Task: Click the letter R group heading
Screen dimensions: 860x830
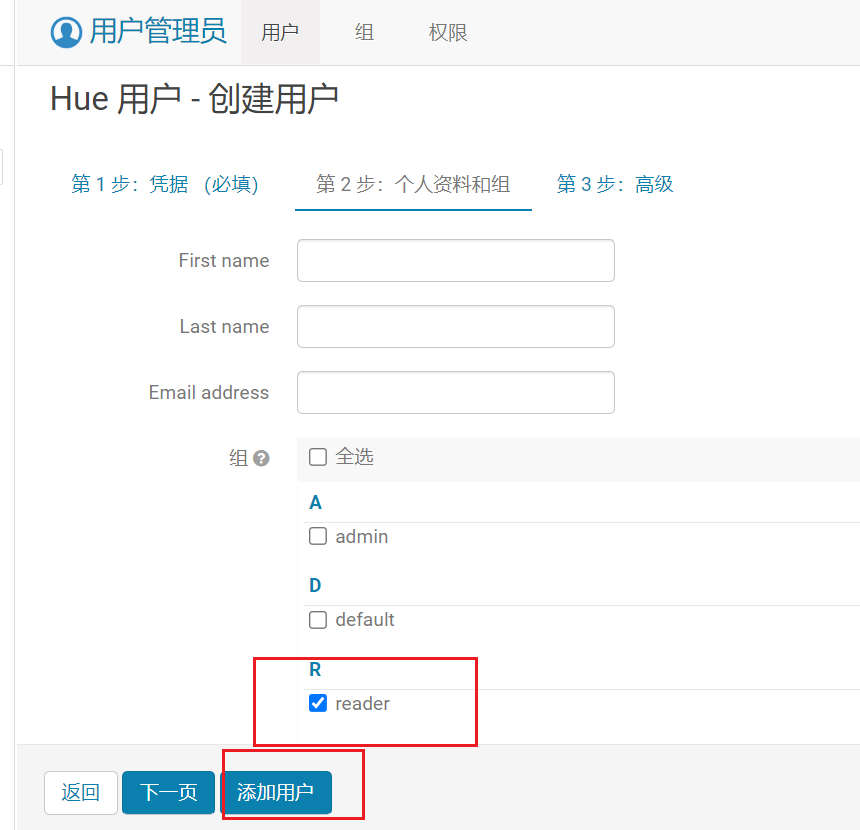Action: [315, 670]
